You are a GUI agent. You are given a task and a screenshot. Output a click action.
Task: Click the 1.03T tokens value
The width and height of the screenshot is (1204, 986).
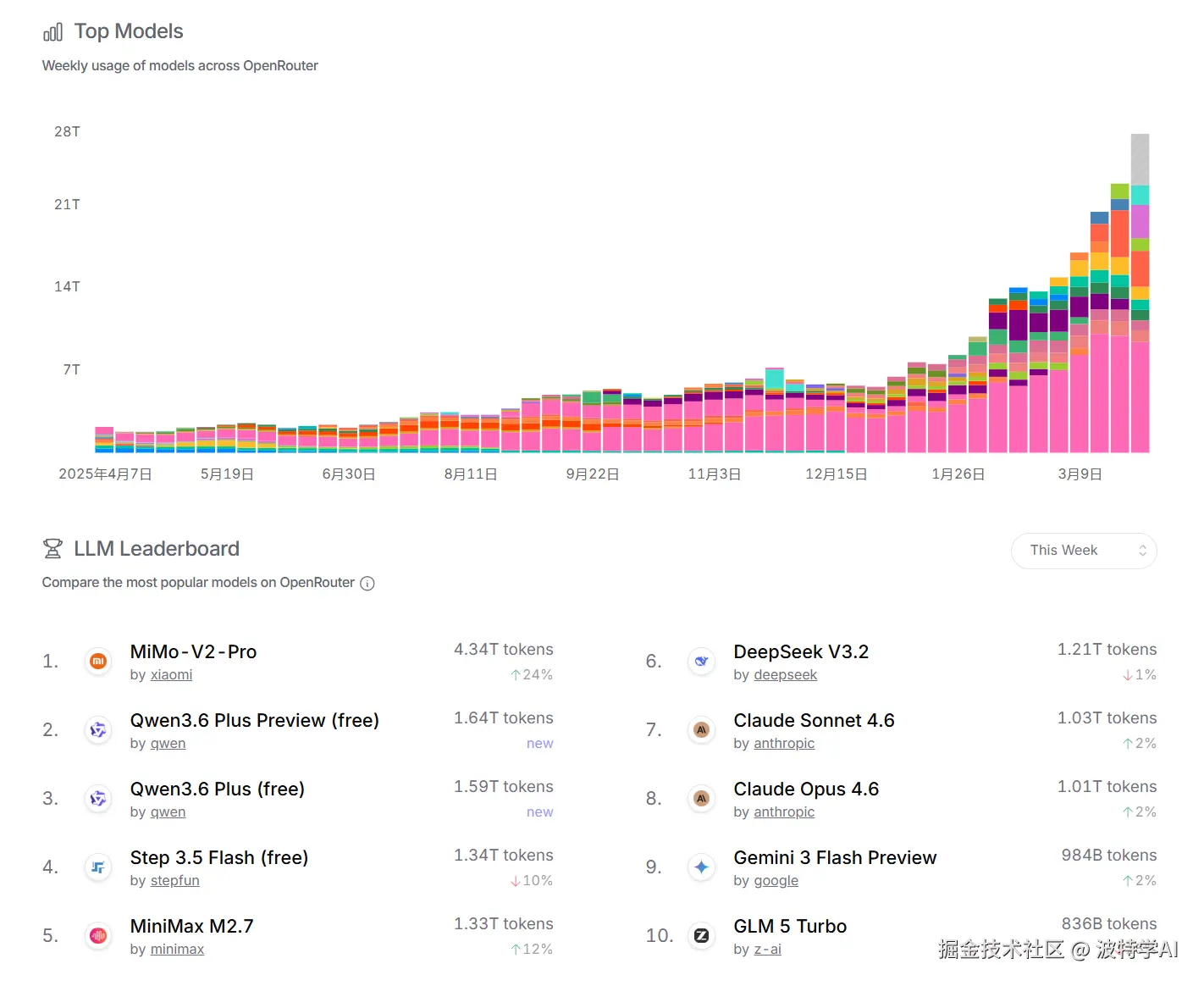(x=1107, y=718)
